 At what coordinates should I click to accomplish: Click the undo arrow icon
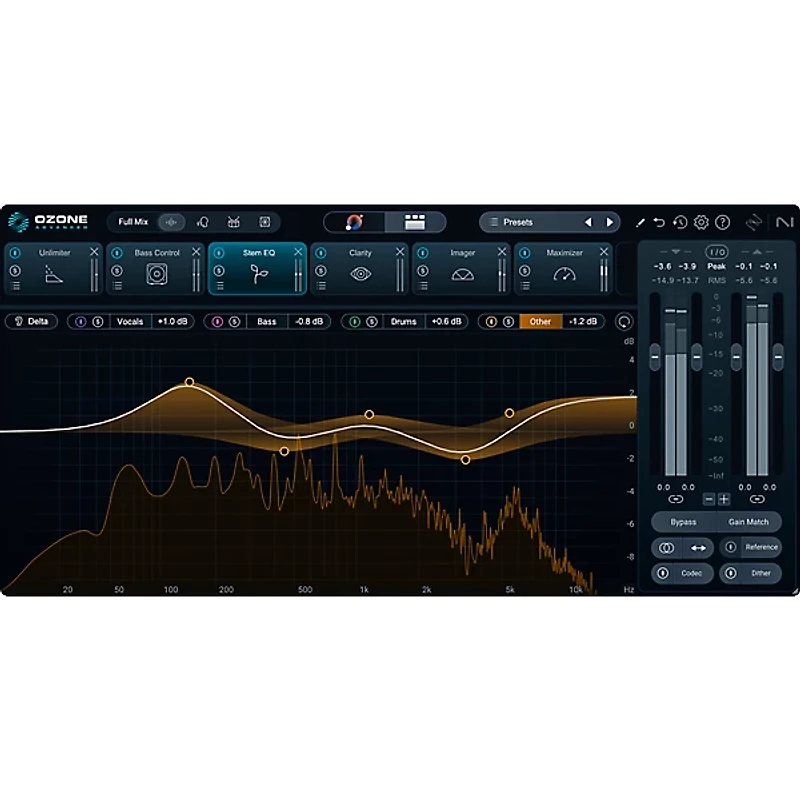click(657, 223)
